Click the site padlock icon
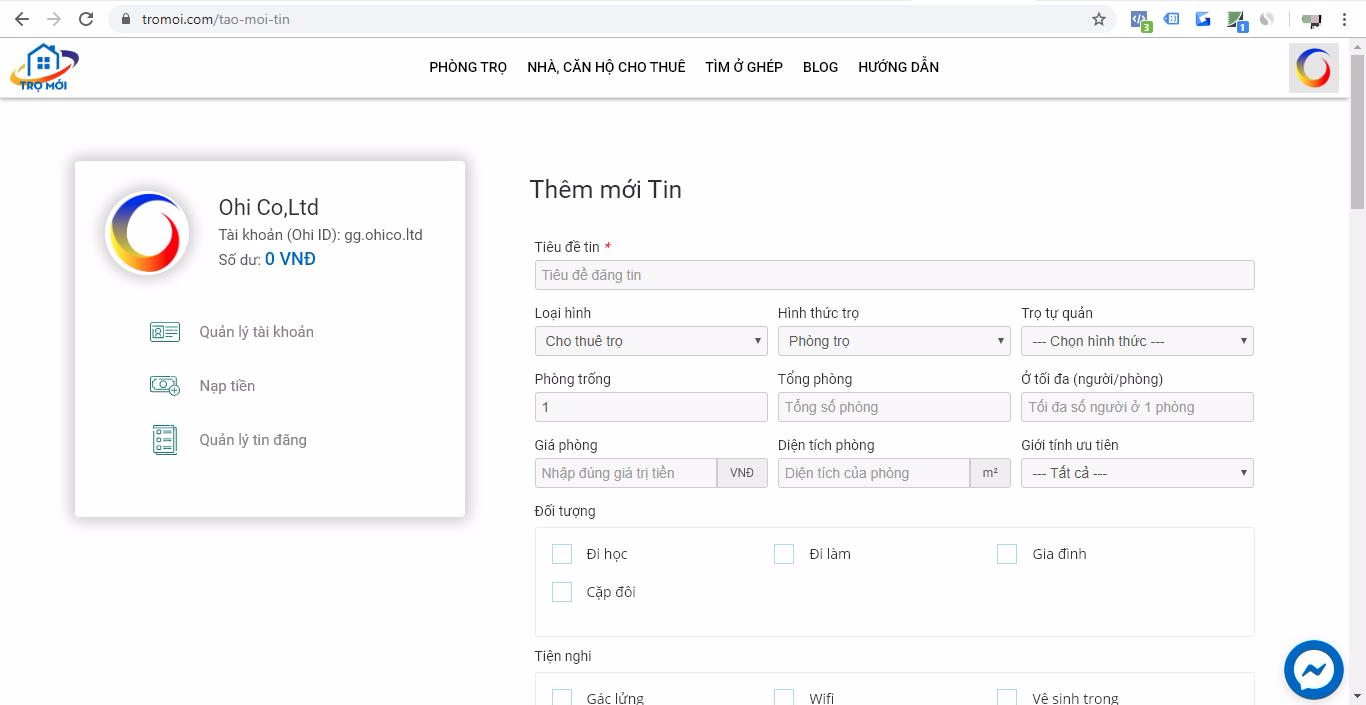 (126, 19)
